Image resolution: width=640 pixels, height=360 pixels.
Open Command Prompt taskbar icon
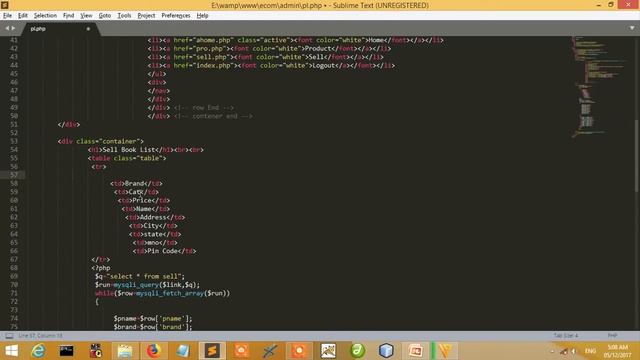67,351
